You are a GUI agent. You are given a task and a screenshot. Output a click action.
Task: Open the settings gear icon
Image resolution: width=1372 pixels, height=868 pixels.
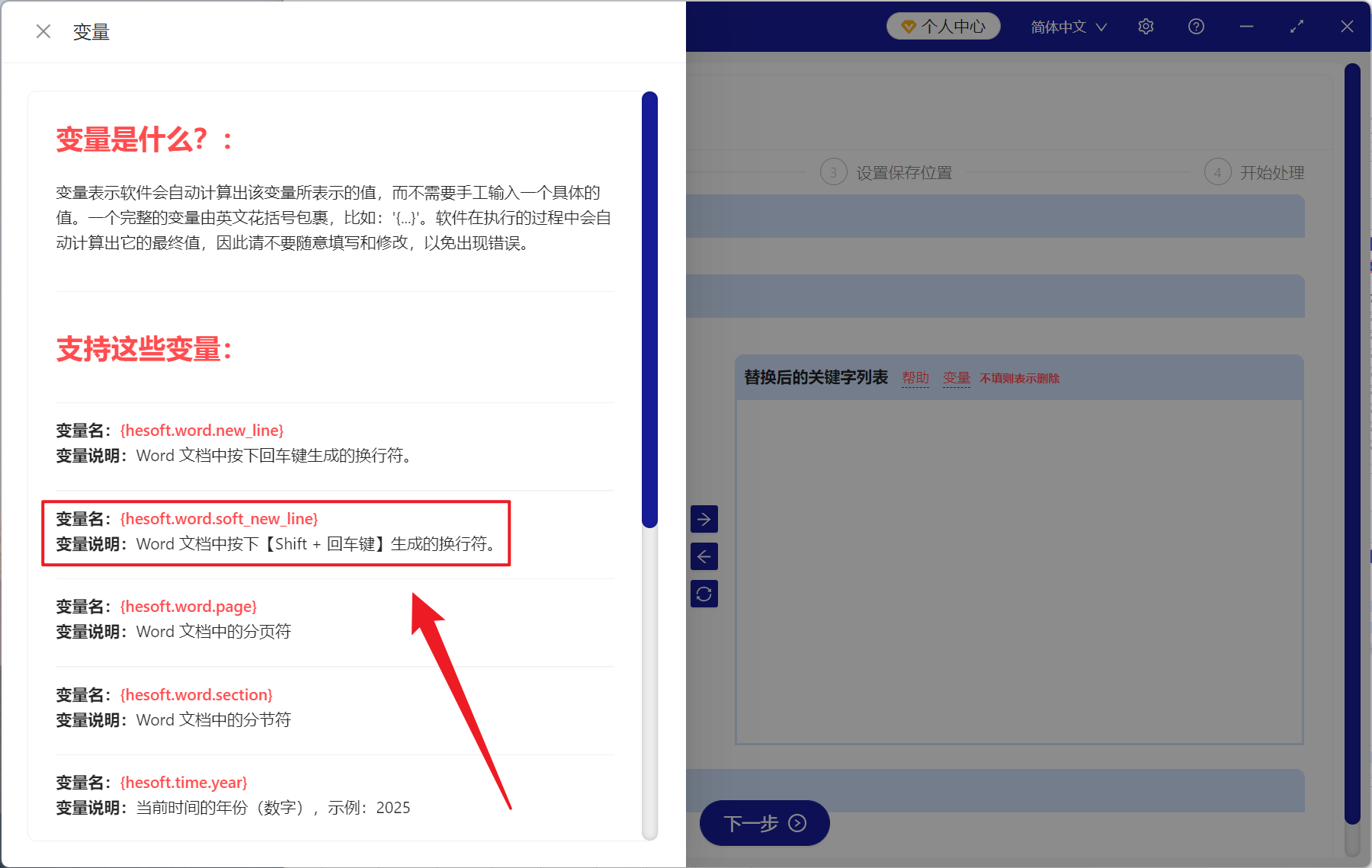(x=1145, y=26)
